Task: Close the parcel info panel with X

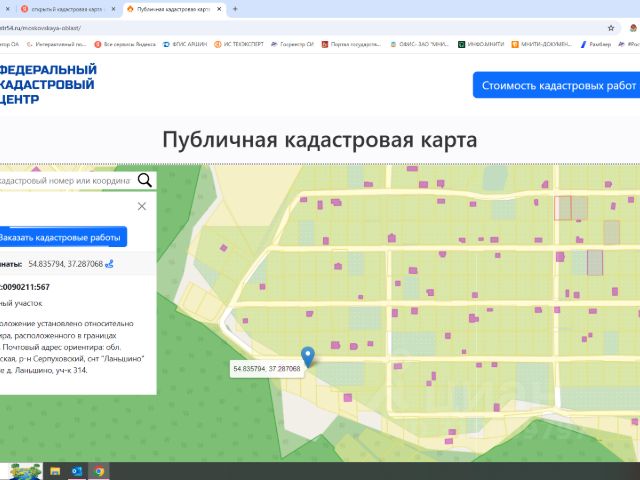Action: click(142, 207)
